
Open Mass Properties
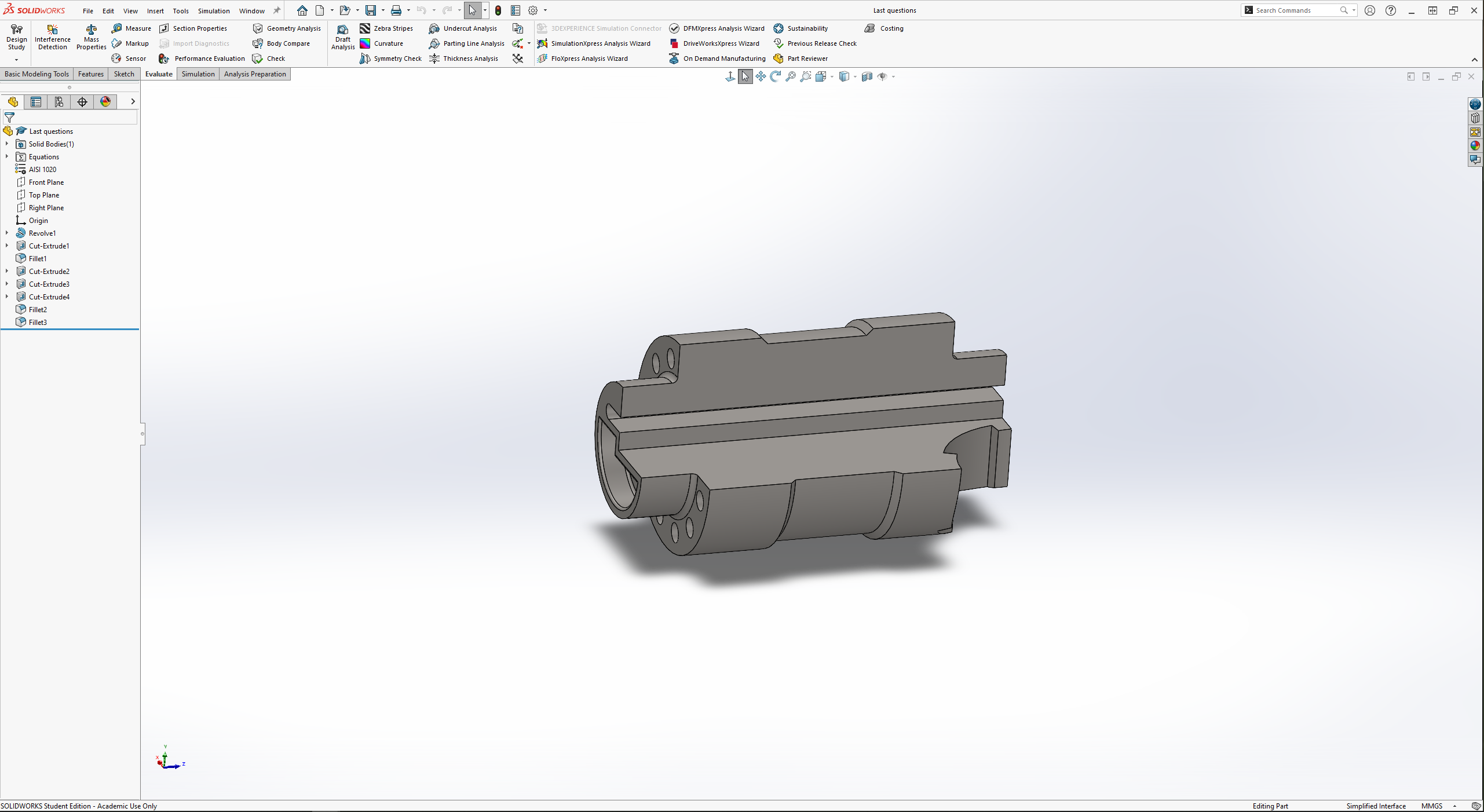point(91,38)
